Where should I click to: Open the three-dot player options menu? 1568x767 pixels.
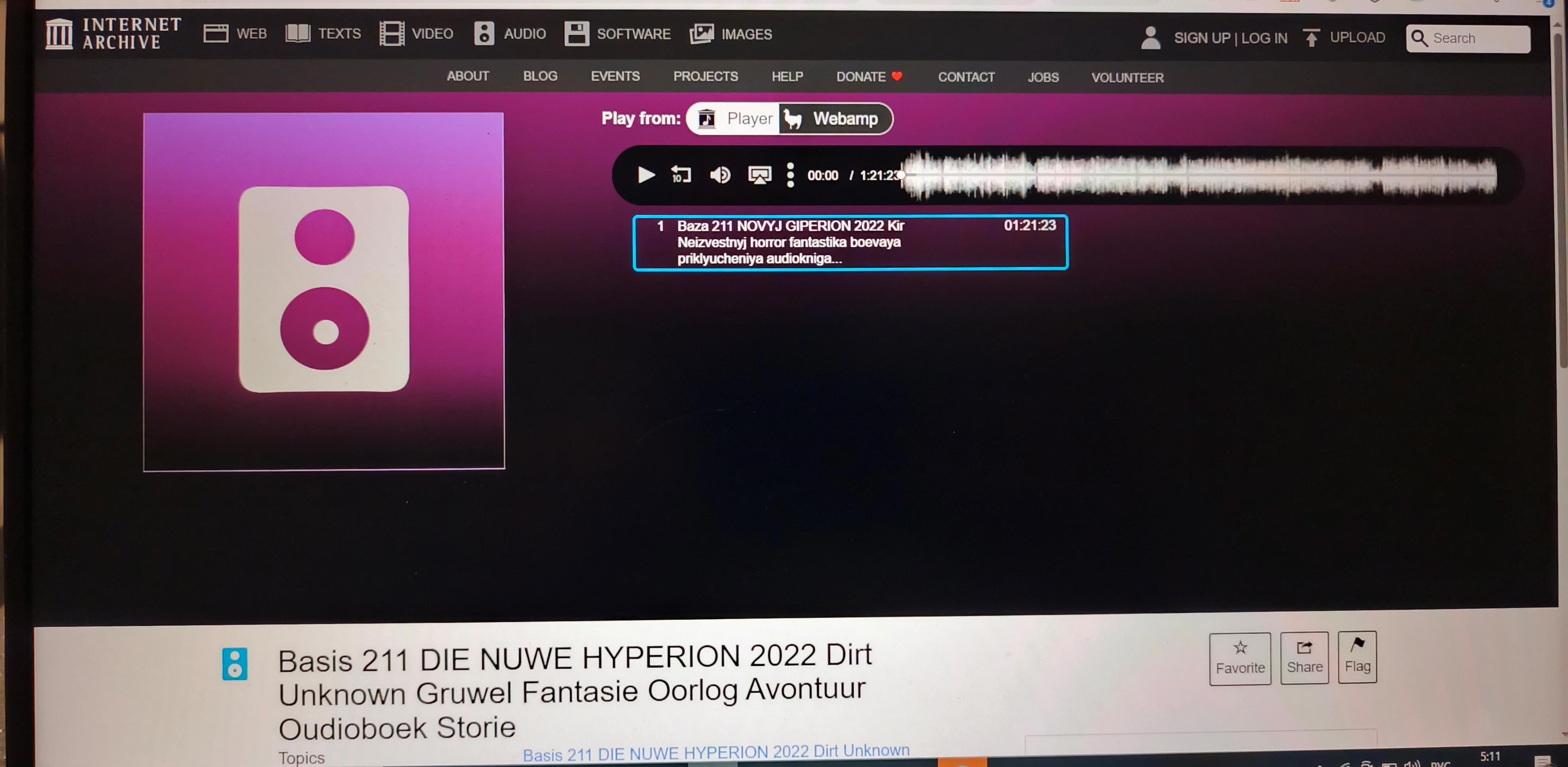pos(790,176)
